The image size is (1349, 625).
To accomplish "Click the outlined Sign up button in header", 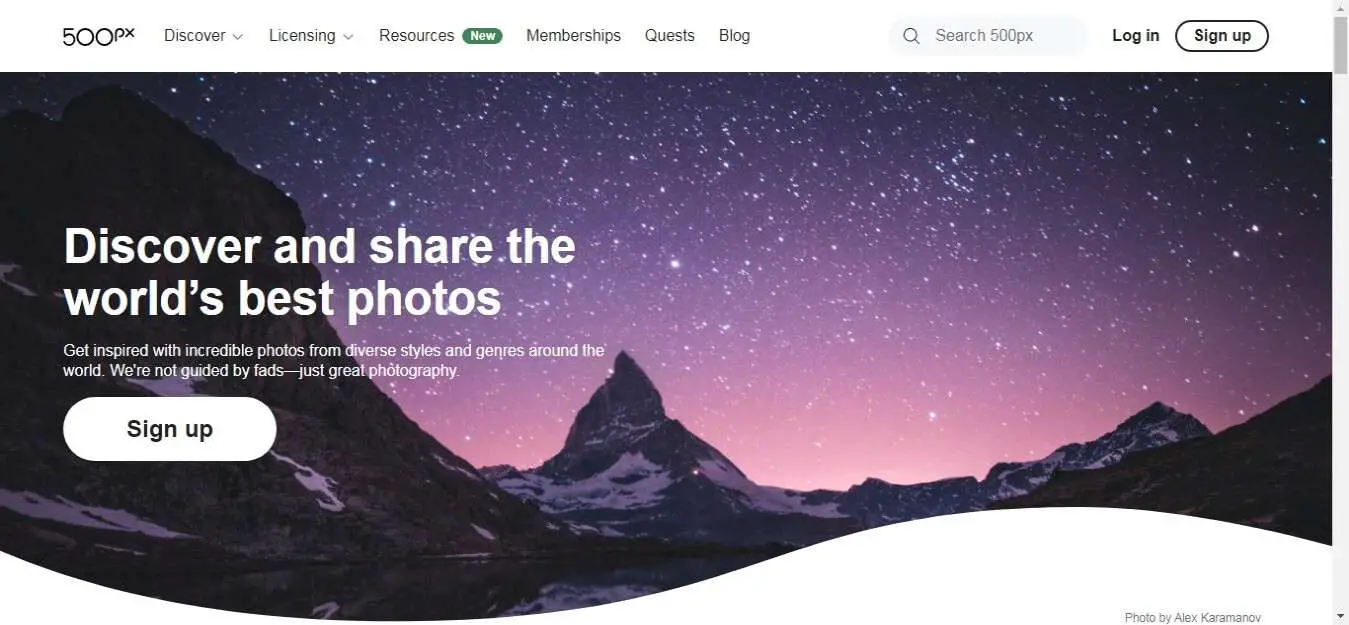I will click(1222, 36).
